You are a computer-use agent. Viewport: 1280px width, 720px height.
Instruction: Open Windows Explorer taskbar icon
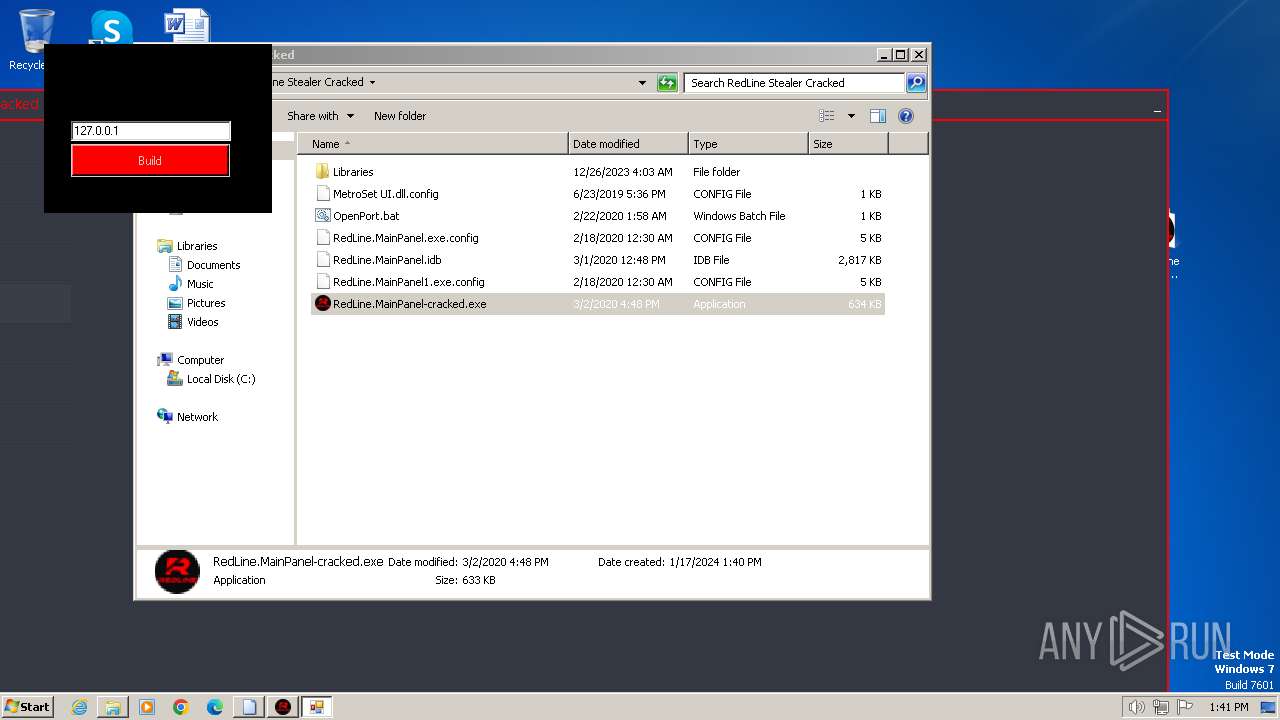(112, 707)
